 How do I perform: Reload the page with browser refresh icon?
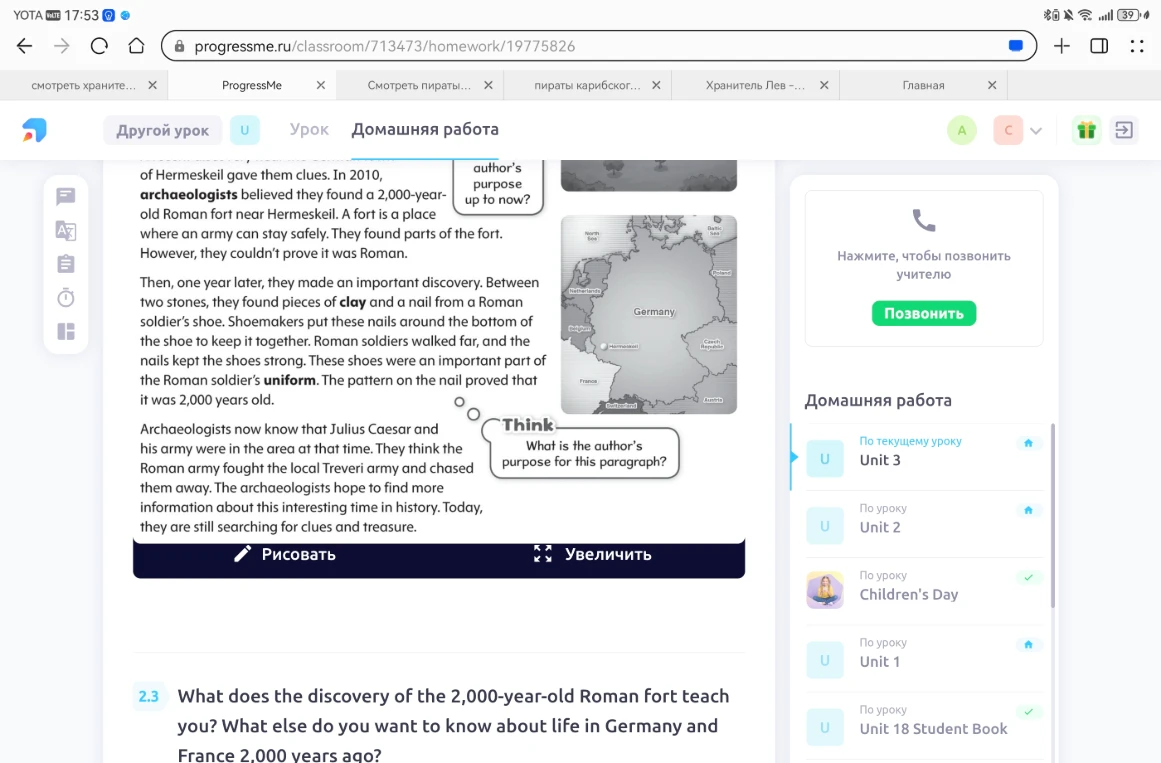99,46
